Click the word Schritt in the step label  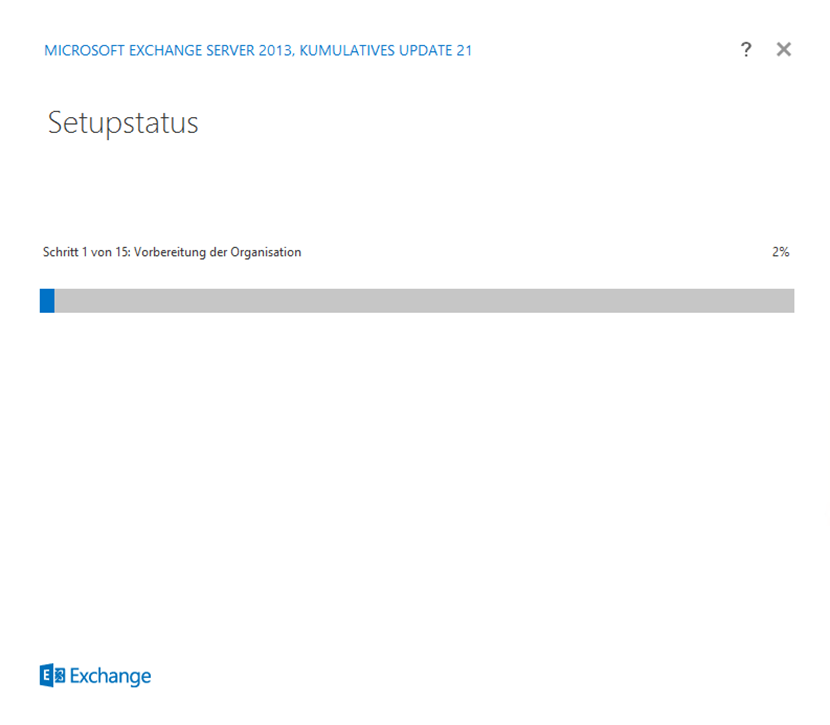pos(61,252)
